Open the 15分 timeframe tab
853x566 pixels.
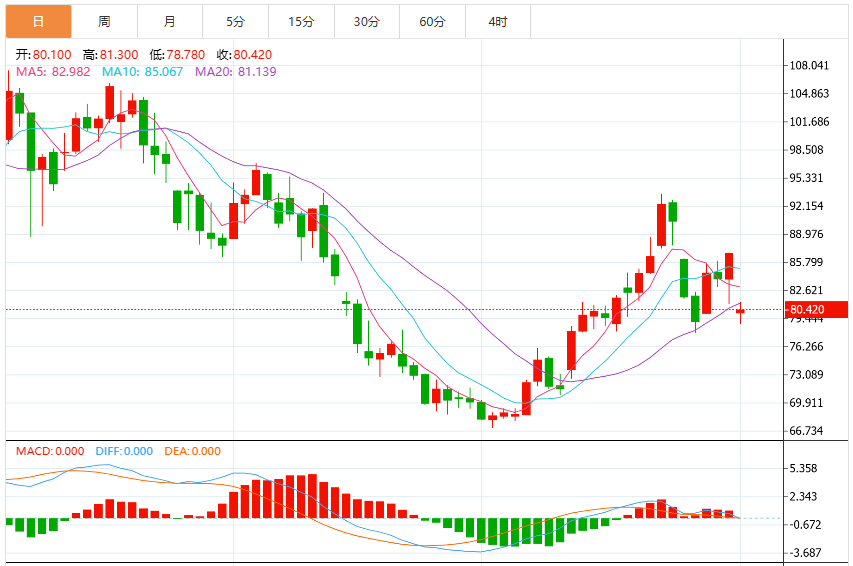301,22
